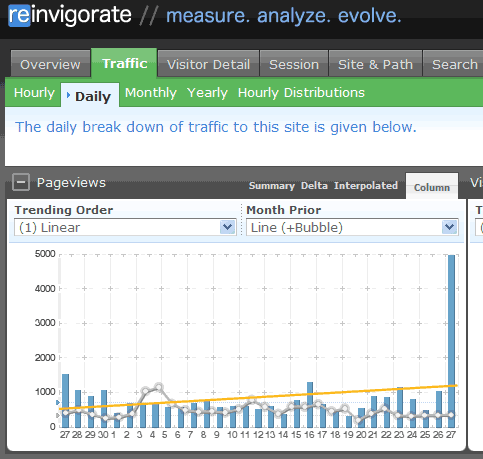Select the Traffic tab
This screenshot has height=459, width=483.
pos(124,63)
